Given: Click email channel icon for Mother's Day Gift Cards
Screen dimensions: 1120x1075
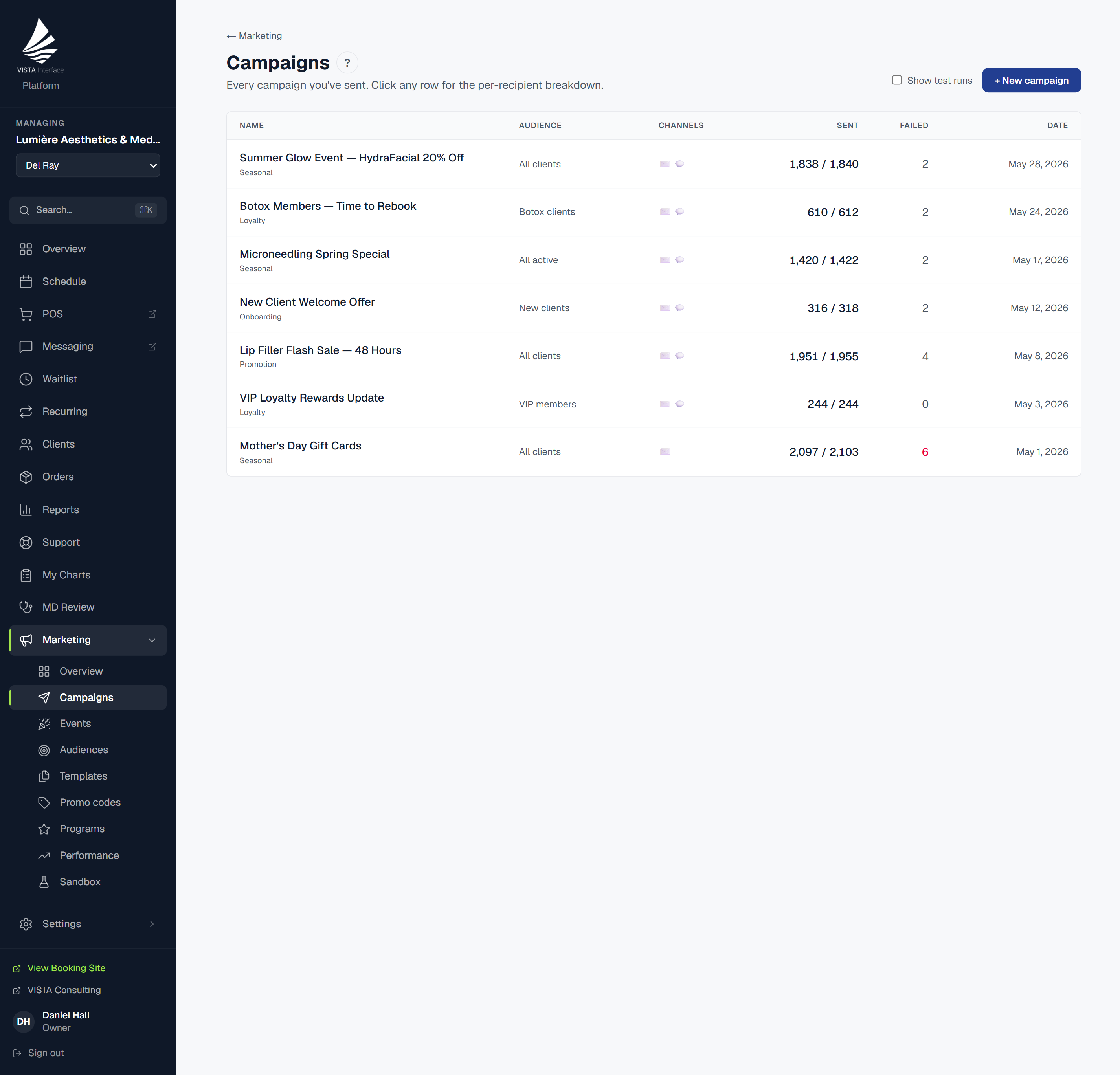Looking at the screenshot, I should tap(665, 452).
